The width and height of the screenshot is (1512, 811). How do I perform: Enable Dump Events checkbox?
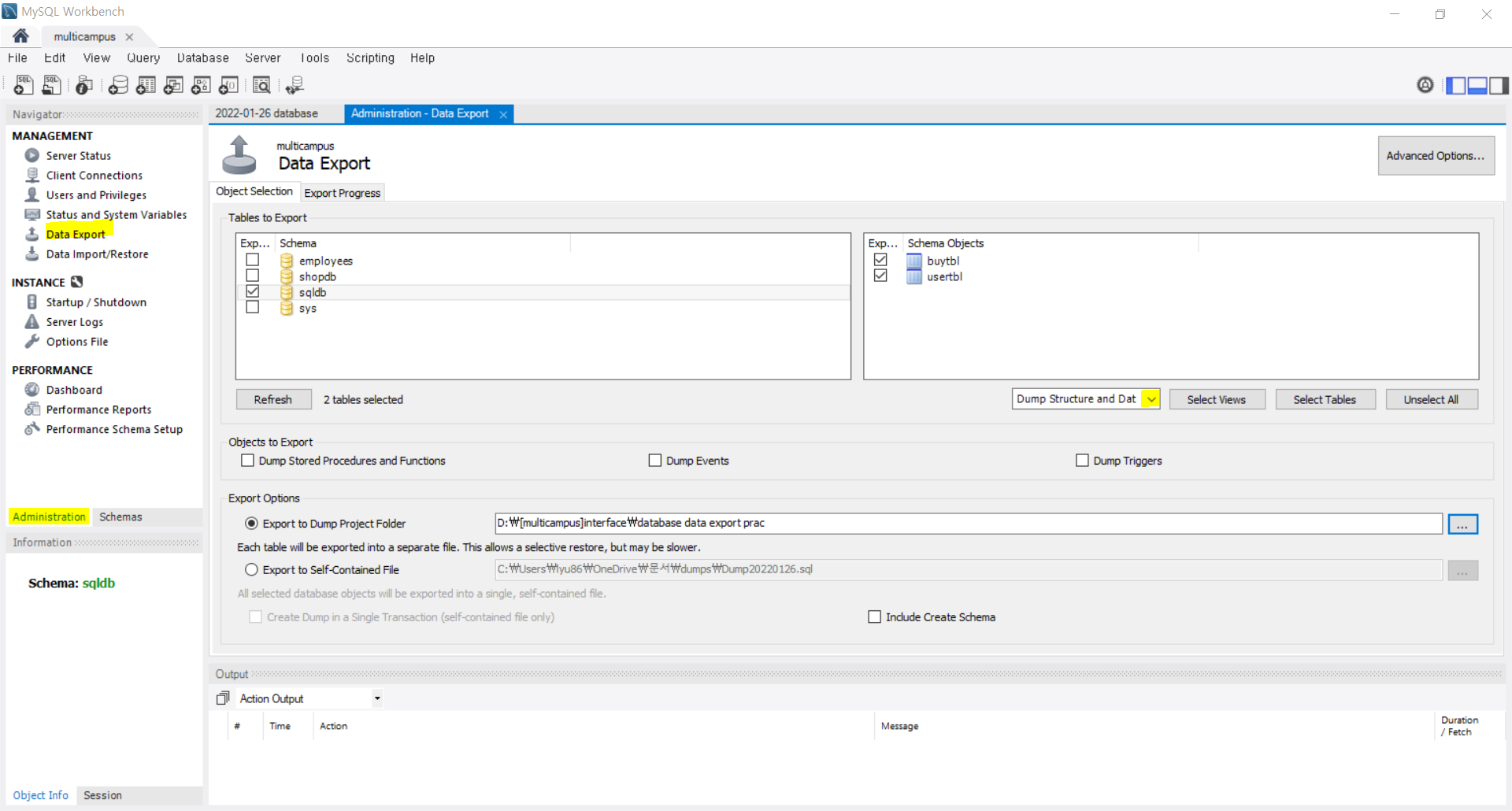pos(654,460)
